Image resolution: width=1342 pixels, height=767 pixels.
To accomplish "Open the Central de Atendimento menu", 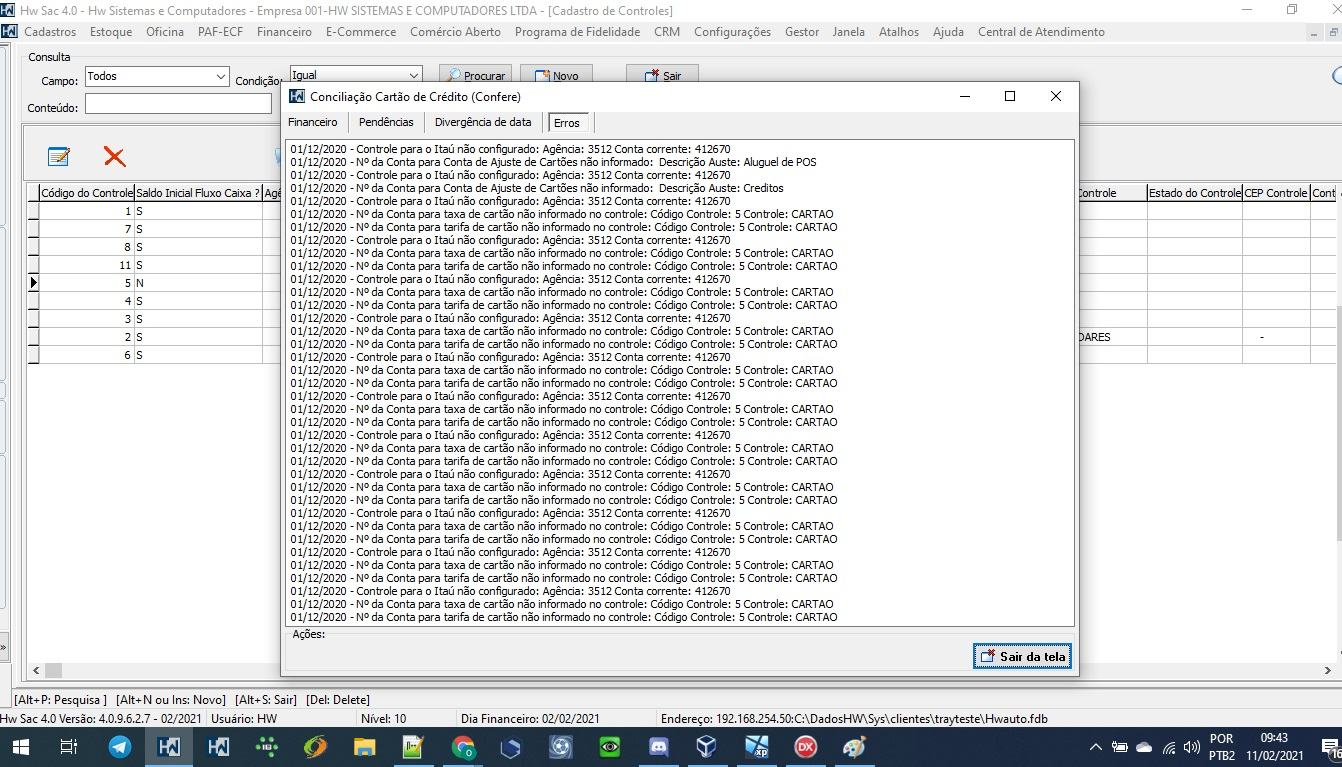I will coord(1041,32).
